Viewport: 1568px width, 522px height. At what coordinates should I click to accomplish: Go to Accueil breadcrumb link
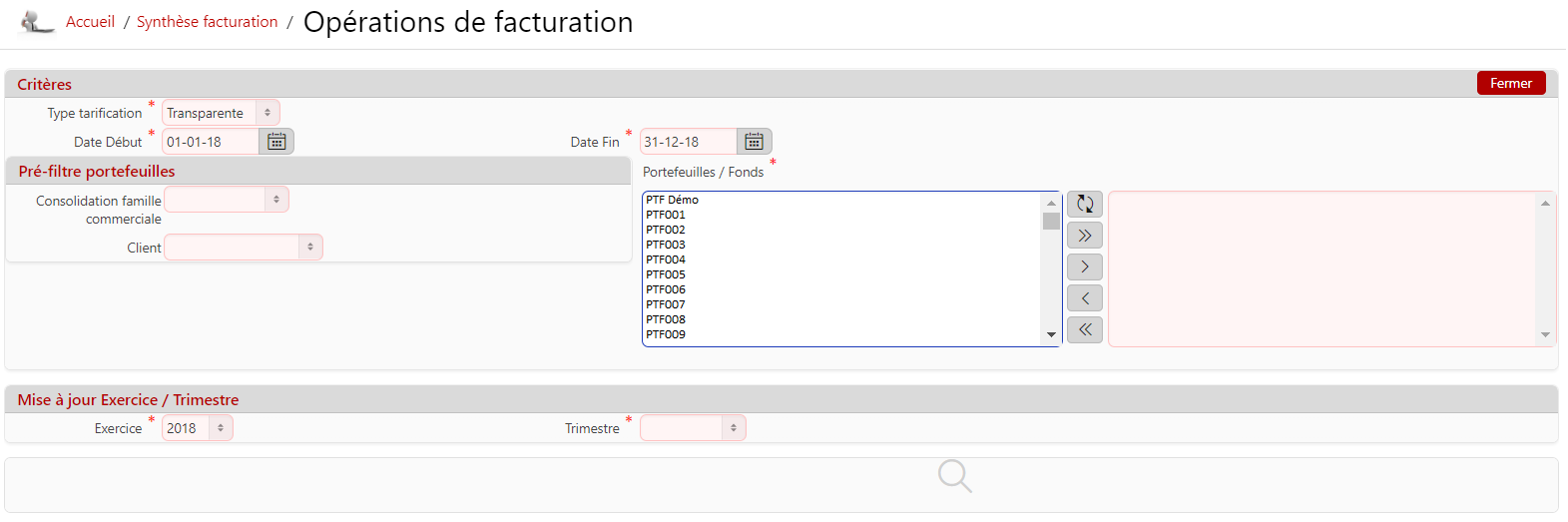(x=90, y=22)
